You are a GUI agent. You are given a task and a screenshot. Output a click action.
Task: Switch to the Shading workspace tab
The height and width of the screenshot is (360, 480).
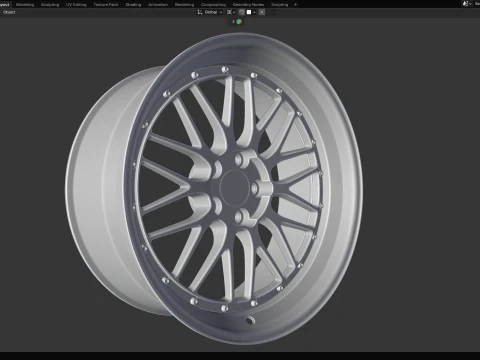click(133, 5)
